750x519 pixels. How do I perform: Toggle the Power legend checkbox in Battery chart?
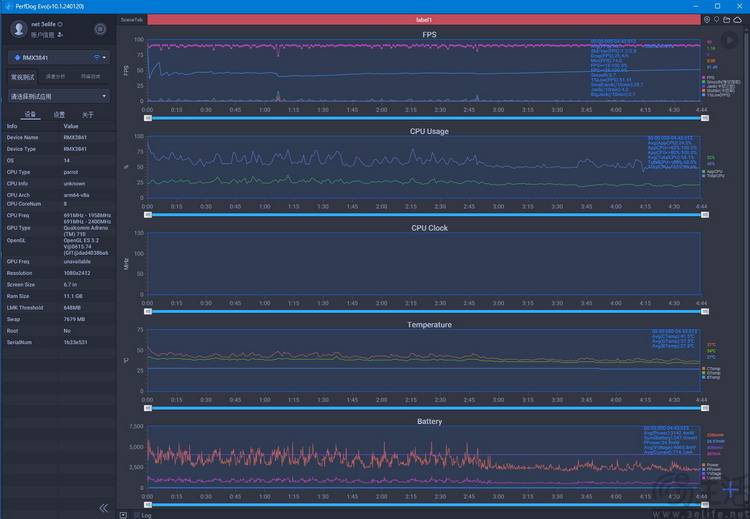704,465
